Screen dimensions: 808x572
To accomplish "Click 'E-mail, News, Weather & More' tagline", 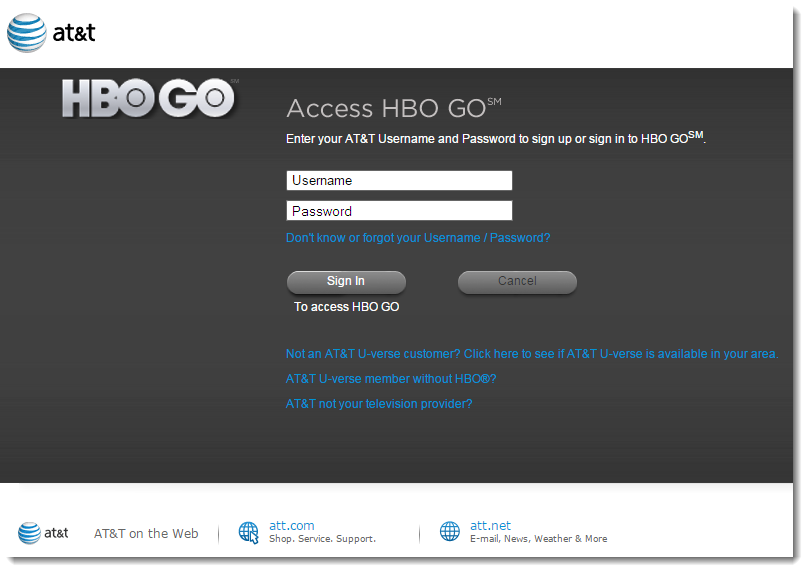I will pos(538,539).
